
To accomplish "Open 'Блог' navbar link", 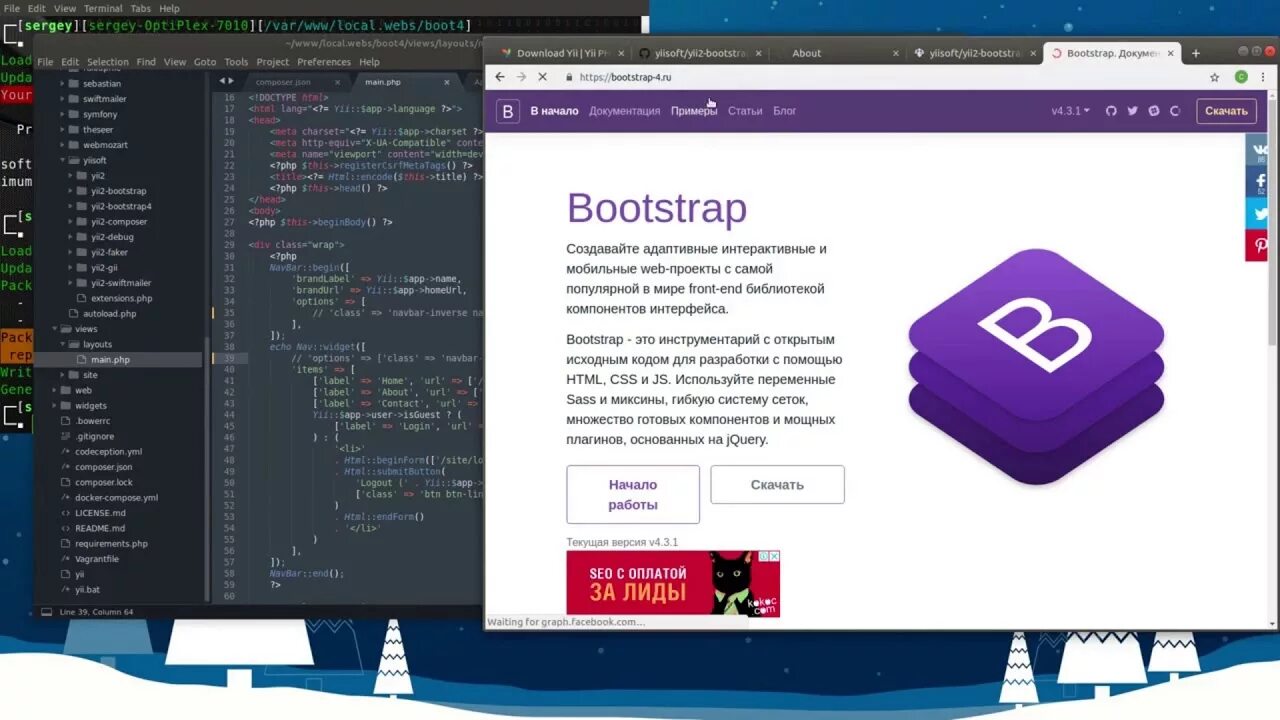I will click(x=785, y=111).
